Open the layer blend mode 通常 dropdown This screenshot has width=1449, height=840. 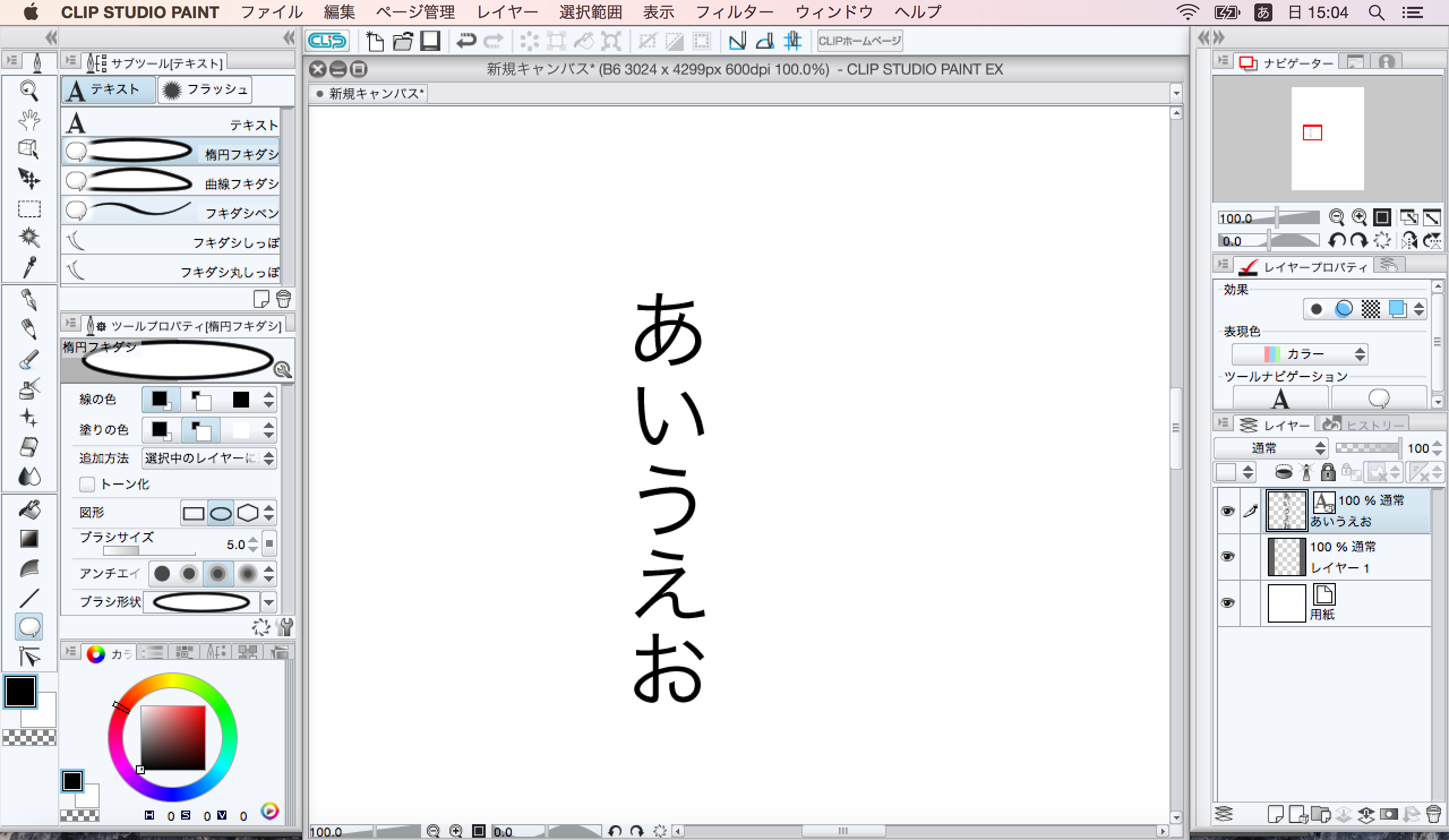1271,448
